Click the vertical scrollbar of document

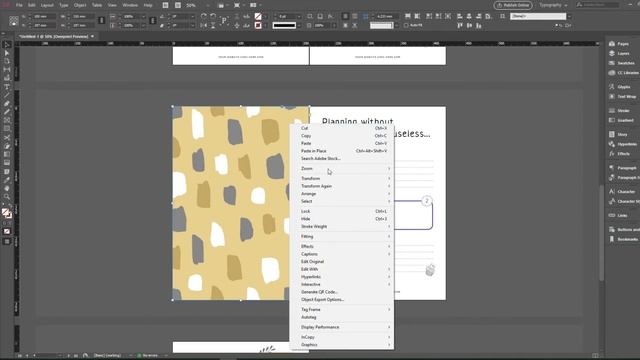point(601,233)
